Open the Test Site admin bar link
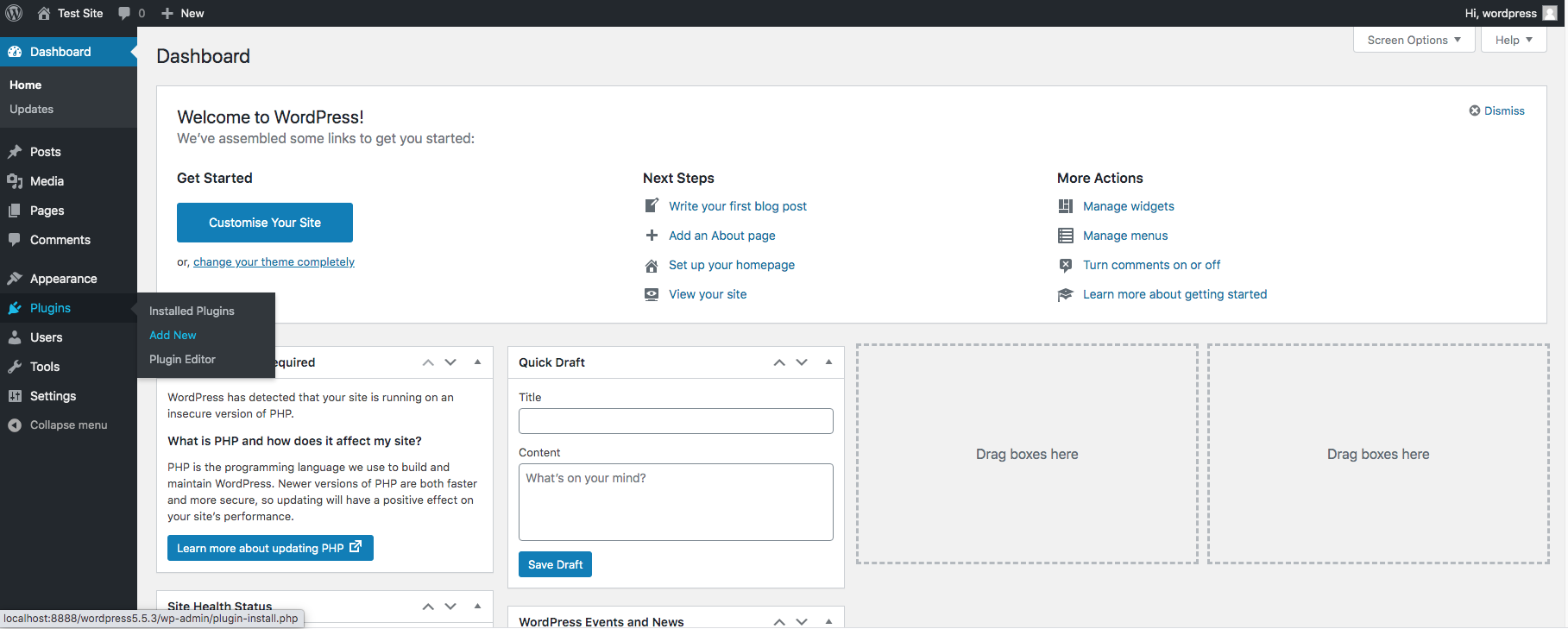 (x=70, y=13)
